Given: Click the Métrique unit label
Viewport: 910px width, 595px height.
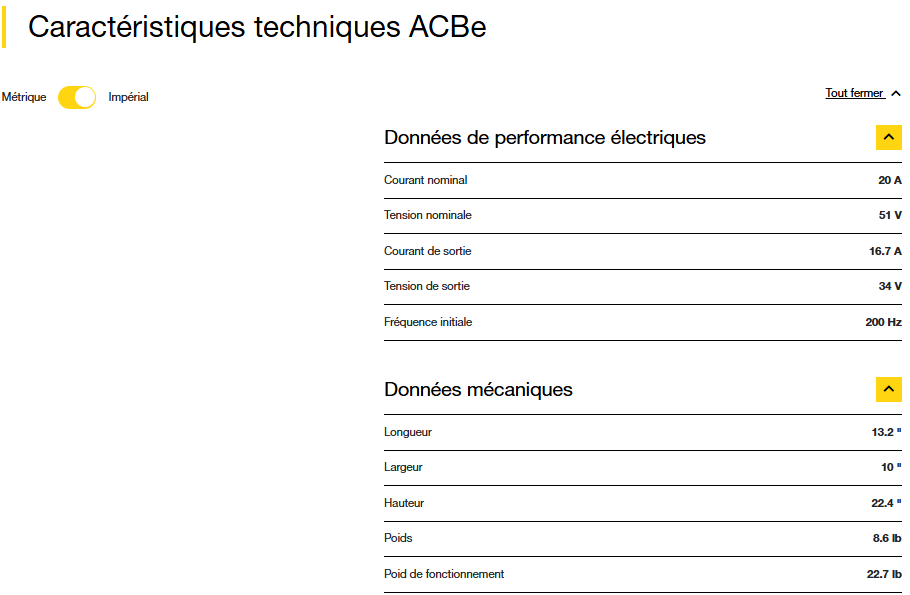Looking at the screenshot, I should 24,97.
